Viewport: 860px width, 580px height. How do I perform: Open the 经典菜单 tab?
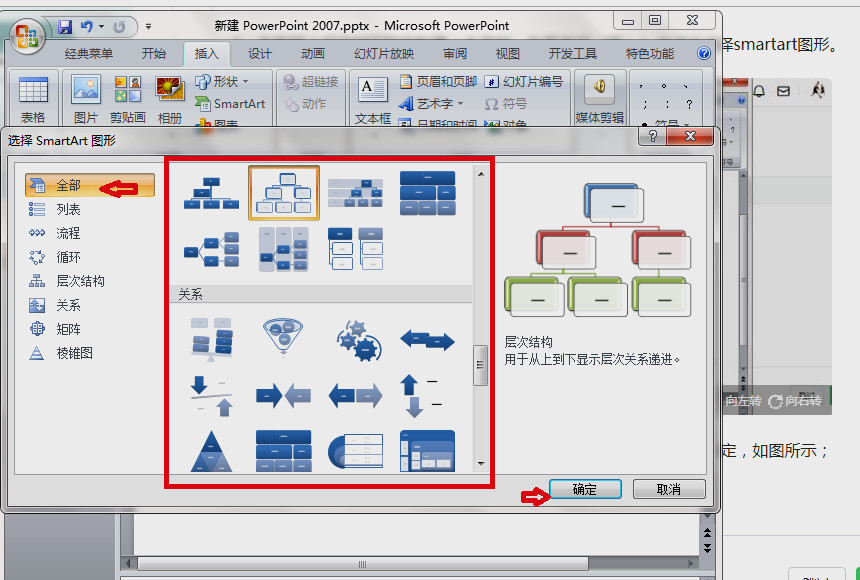tap(89, 54)
